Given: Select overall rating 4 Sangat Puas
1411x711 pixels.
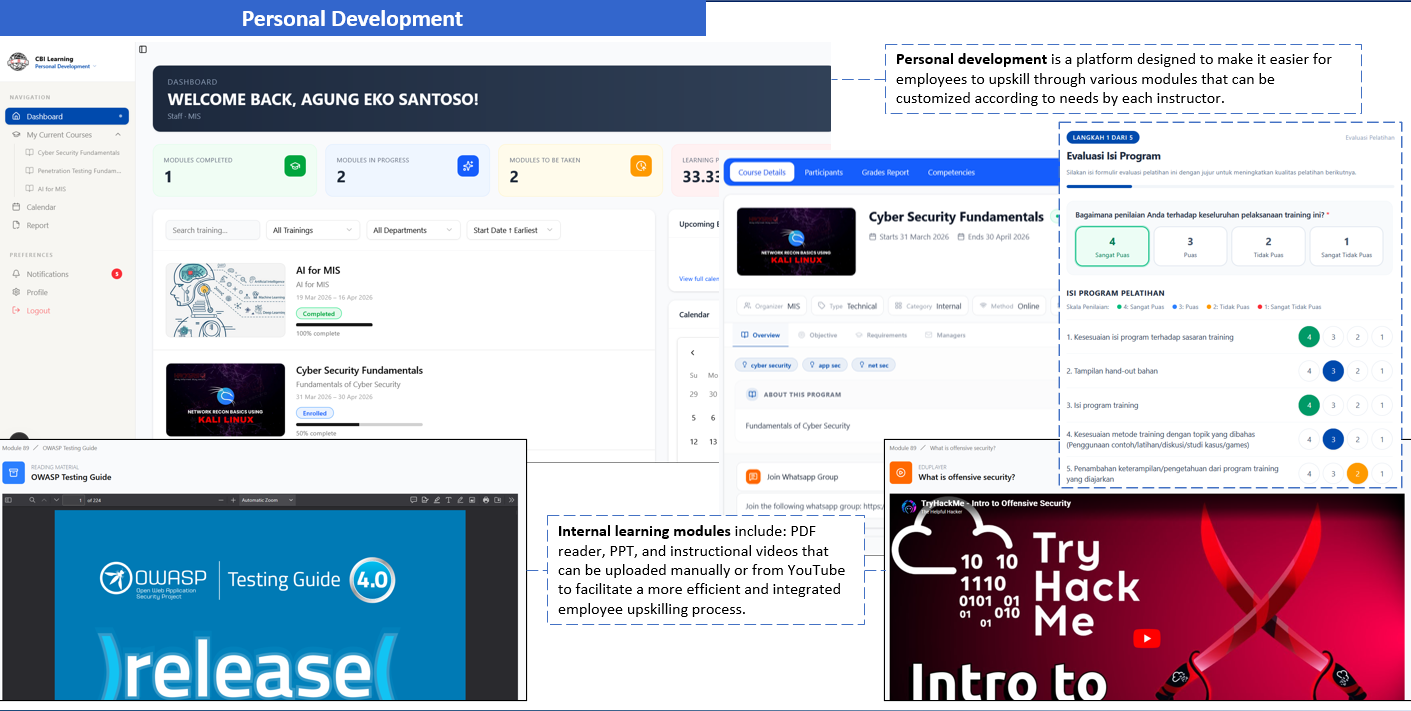Looking at the screenshot, I should pyautogui.click(x=1112, y=247).
